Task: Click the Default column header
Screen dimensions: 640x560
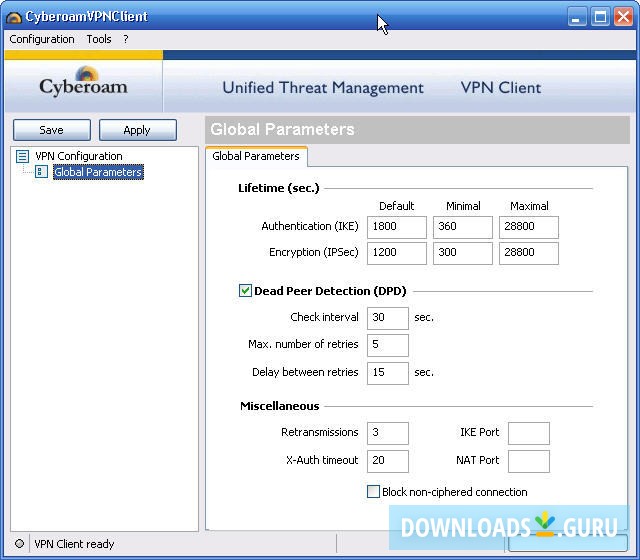Action: tap(396, 206)
